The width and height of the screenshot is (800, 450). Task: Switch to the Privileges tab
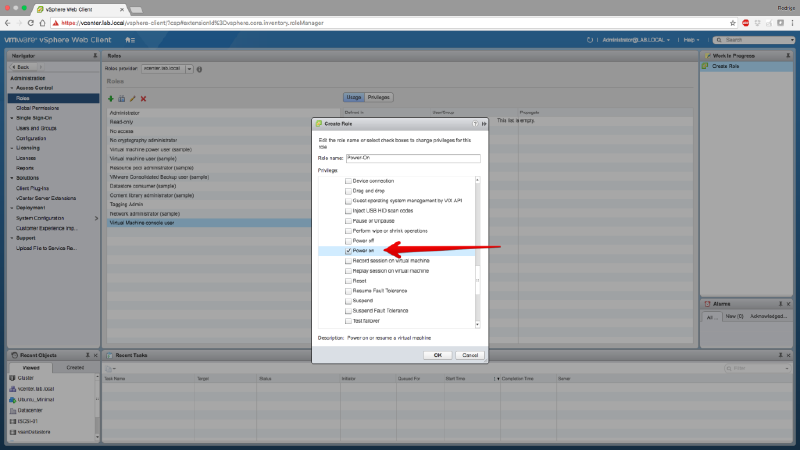[x=379, y=97]
